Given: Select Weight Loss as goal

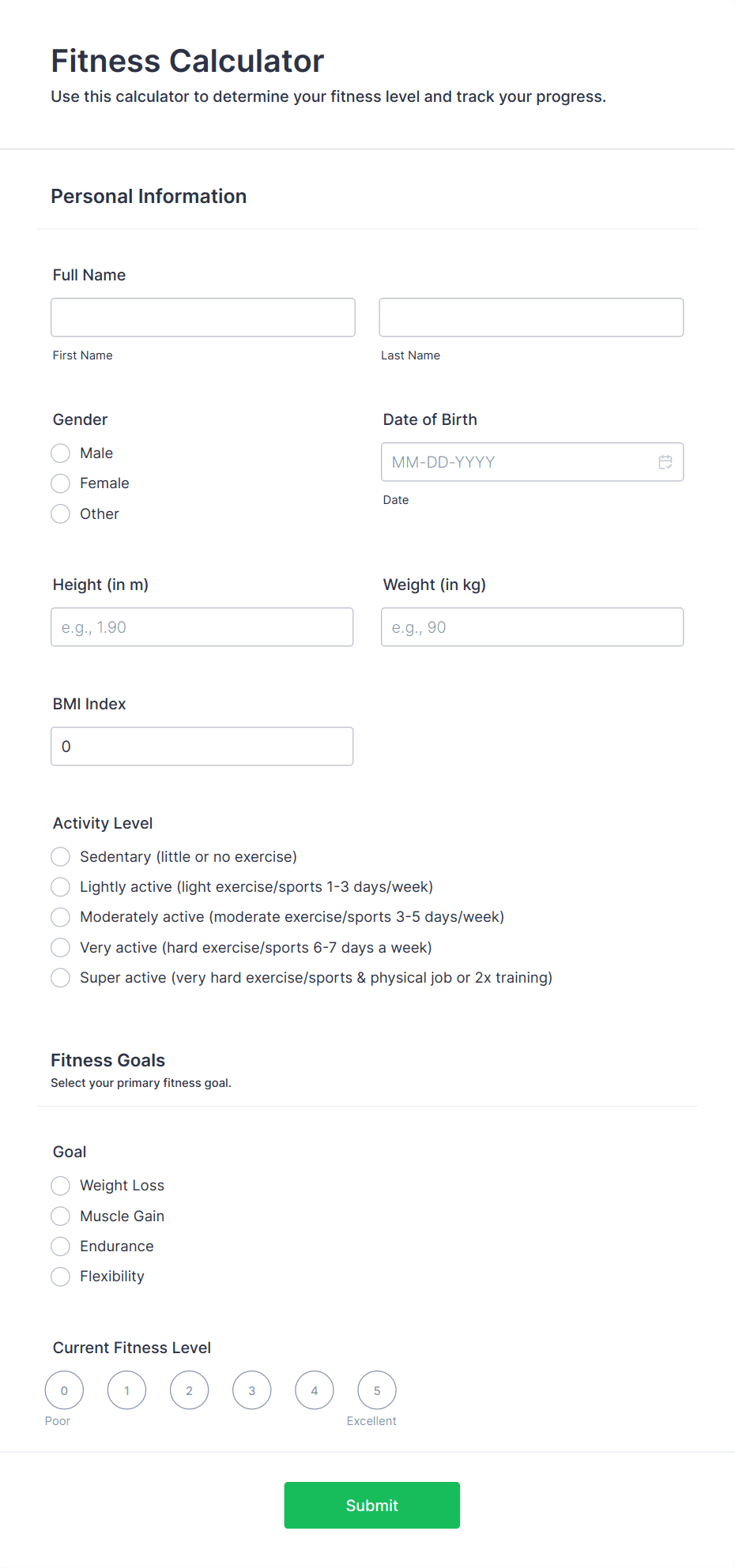Looking at the screenshot, I should tap(61, 1186).
